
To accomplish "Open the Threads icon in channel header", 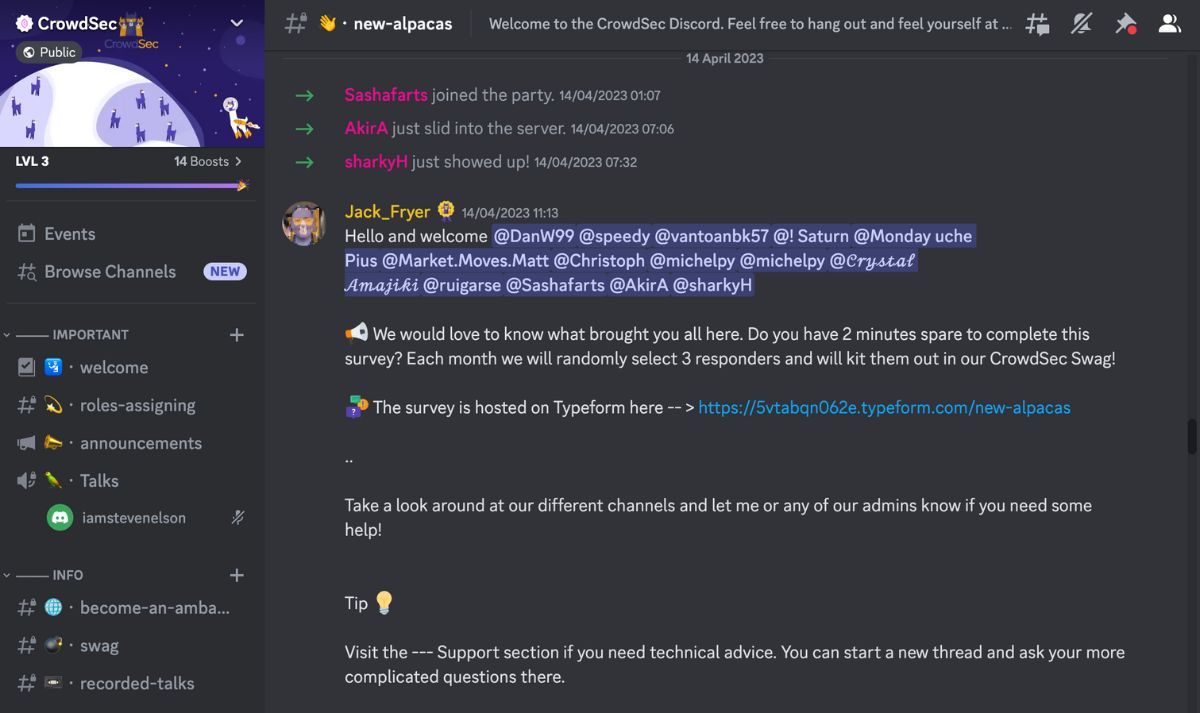I will [x=1038, y=24].
